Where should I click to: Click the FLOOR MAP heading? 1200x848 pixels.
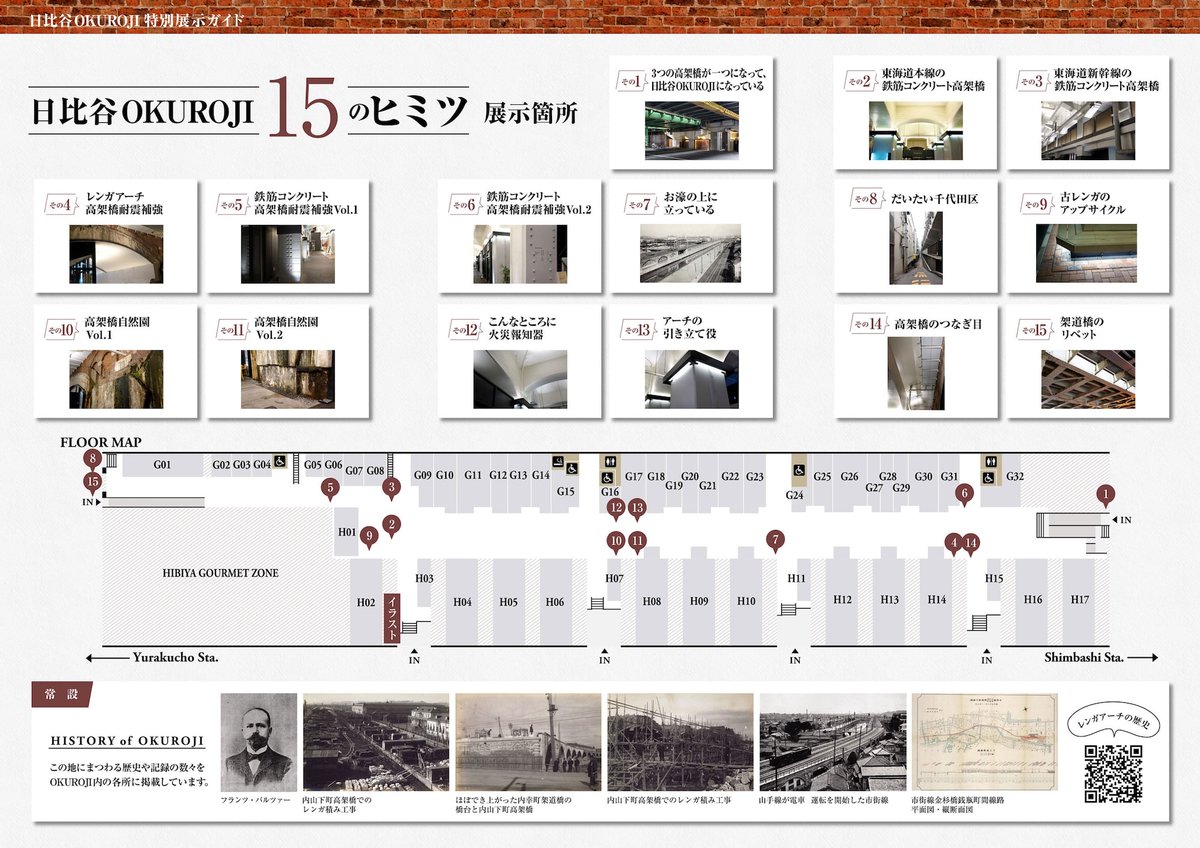pos(101,441)
